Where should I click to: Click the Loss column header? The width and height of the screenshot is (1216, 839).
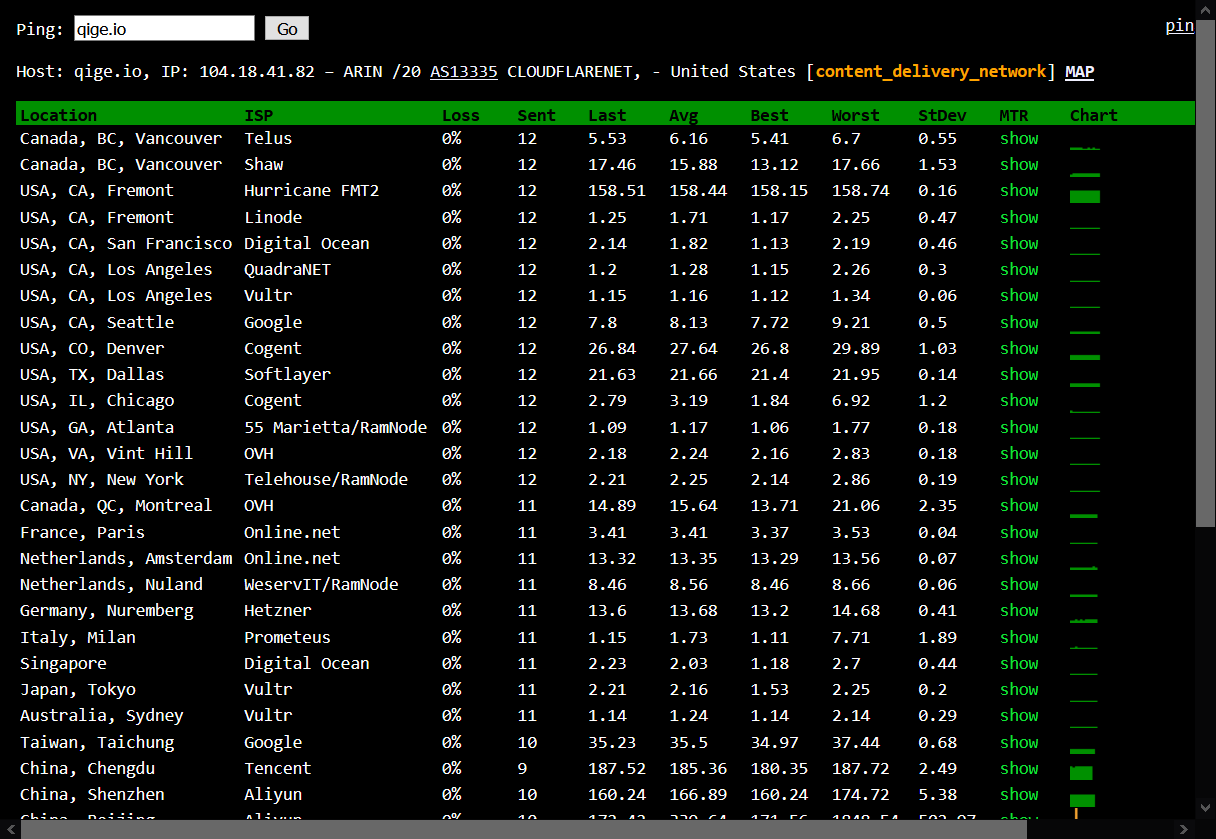coord(461,115)
